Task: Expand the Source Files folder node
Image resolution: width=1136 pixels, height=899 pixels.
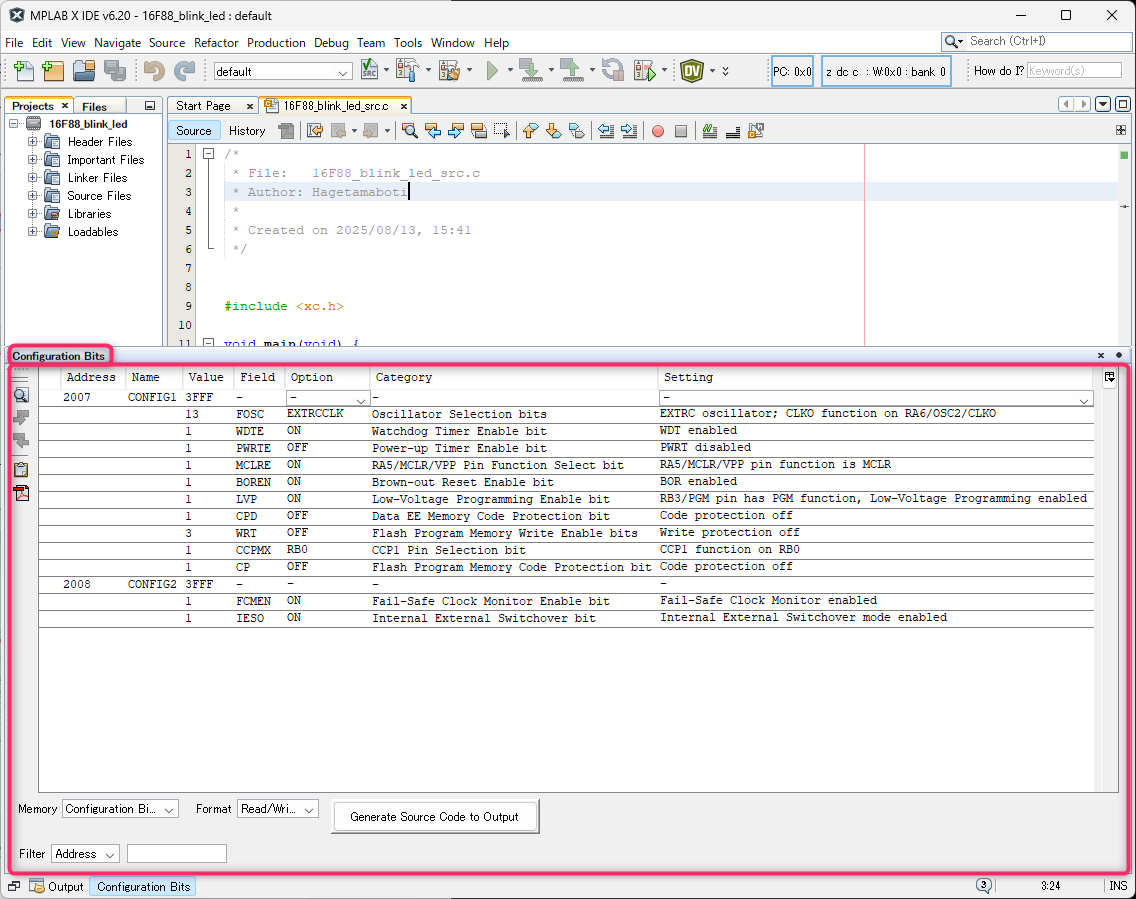Action: tap(33, 196)
